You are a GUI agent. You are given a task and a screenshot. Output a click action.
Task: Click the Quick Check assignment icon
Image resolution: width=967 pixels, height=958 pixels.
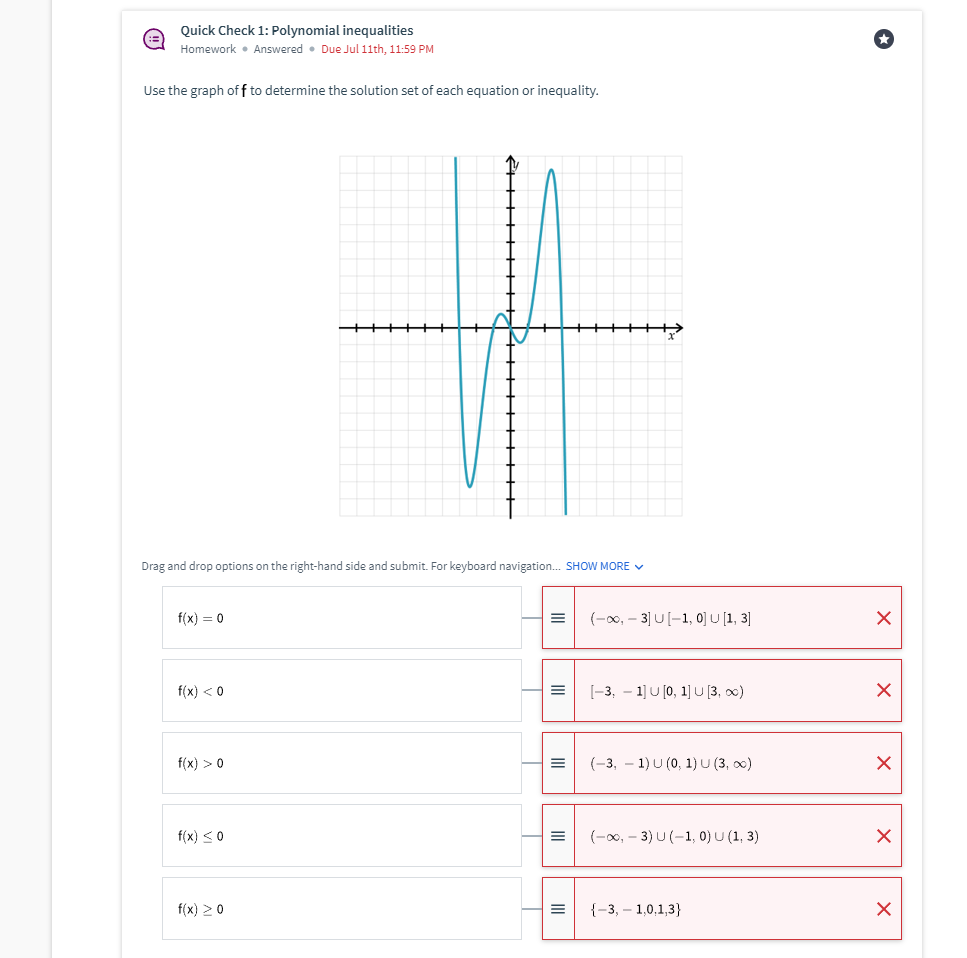coord(153,39)
